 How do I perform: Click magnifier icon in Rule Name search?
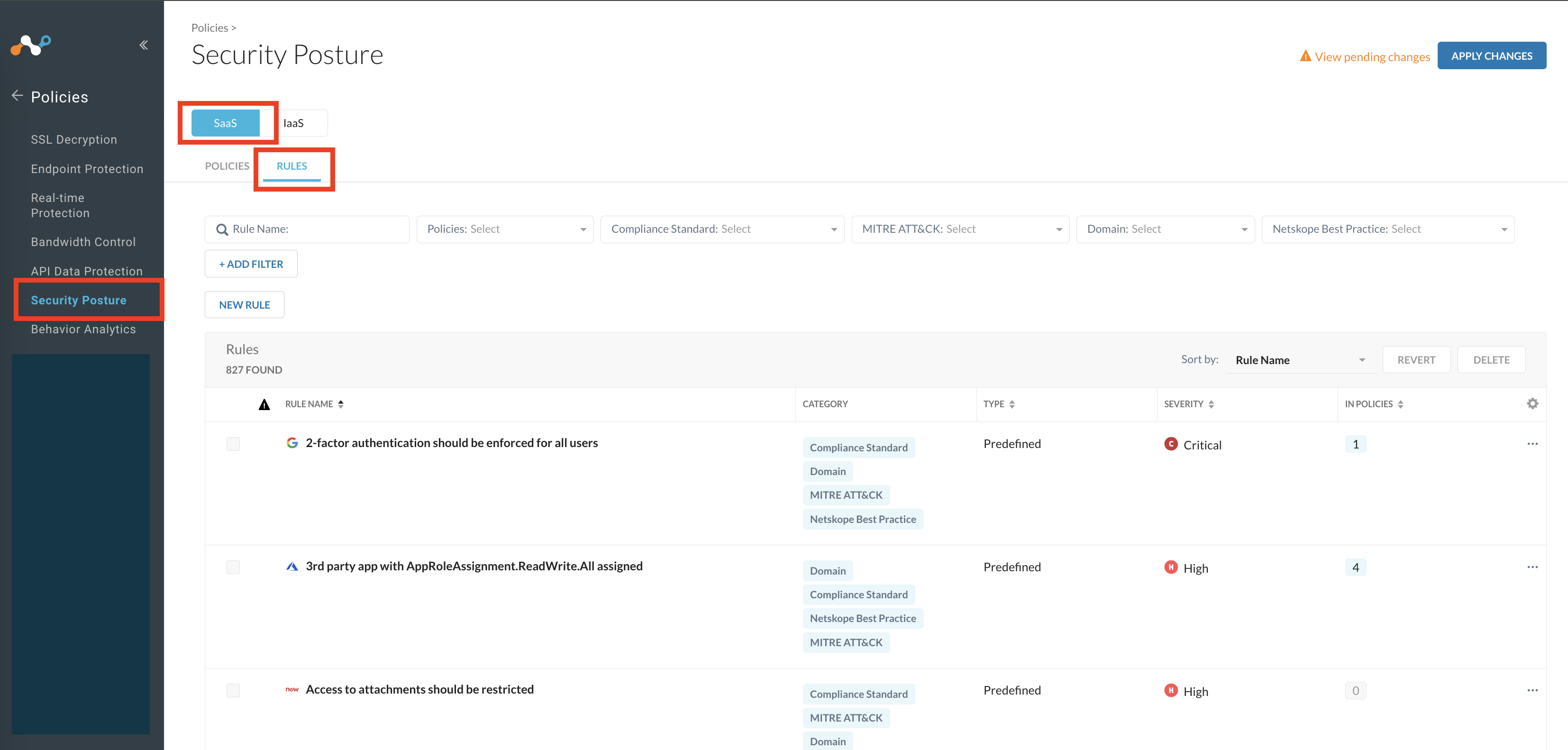(x=222, y=229)
